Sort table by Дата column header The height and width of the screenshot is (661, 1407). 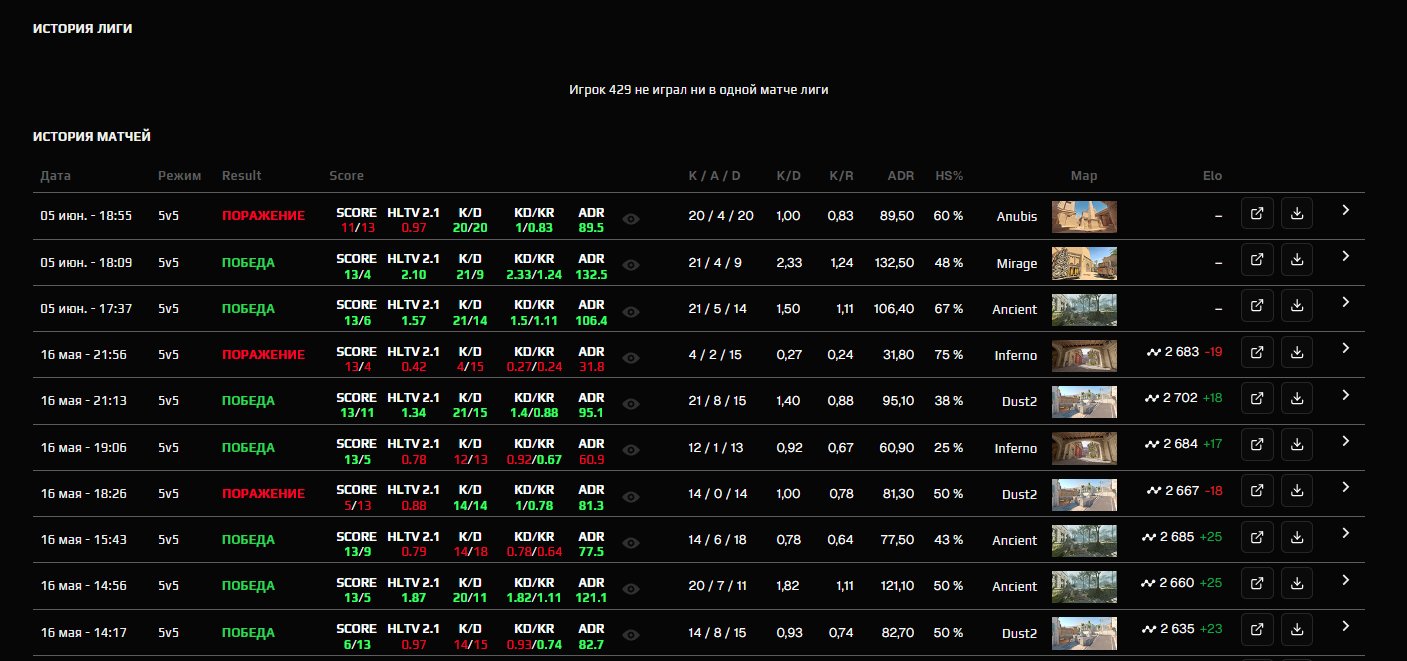click(56, 176)
